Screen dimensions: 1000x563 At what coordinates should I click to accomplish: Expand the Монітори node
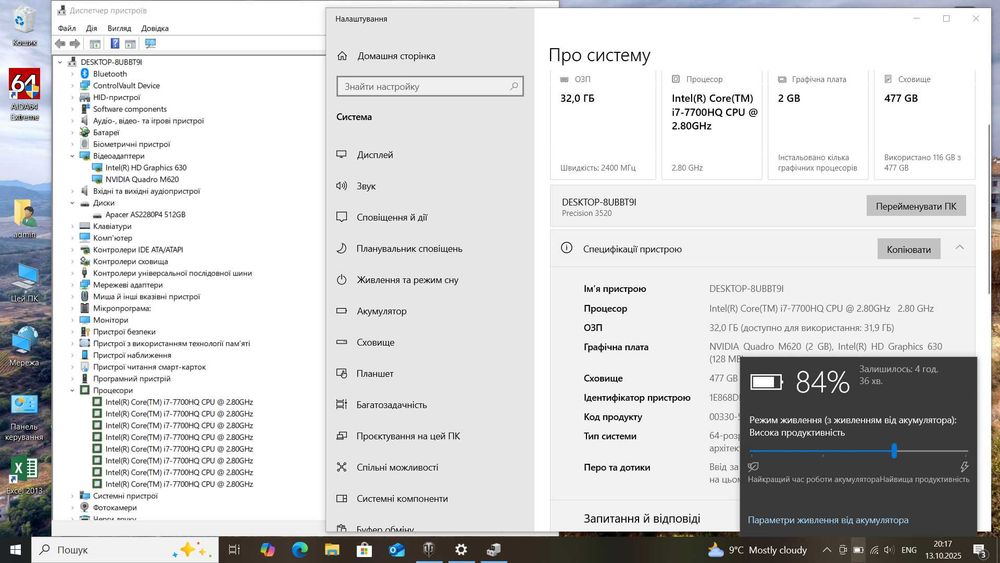click(72, 320)
